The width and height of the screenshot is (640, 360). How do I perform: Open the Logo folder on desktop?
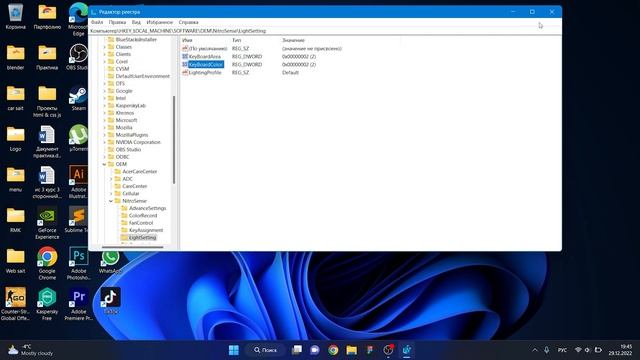pyautogui.click(x=15, y=138)
